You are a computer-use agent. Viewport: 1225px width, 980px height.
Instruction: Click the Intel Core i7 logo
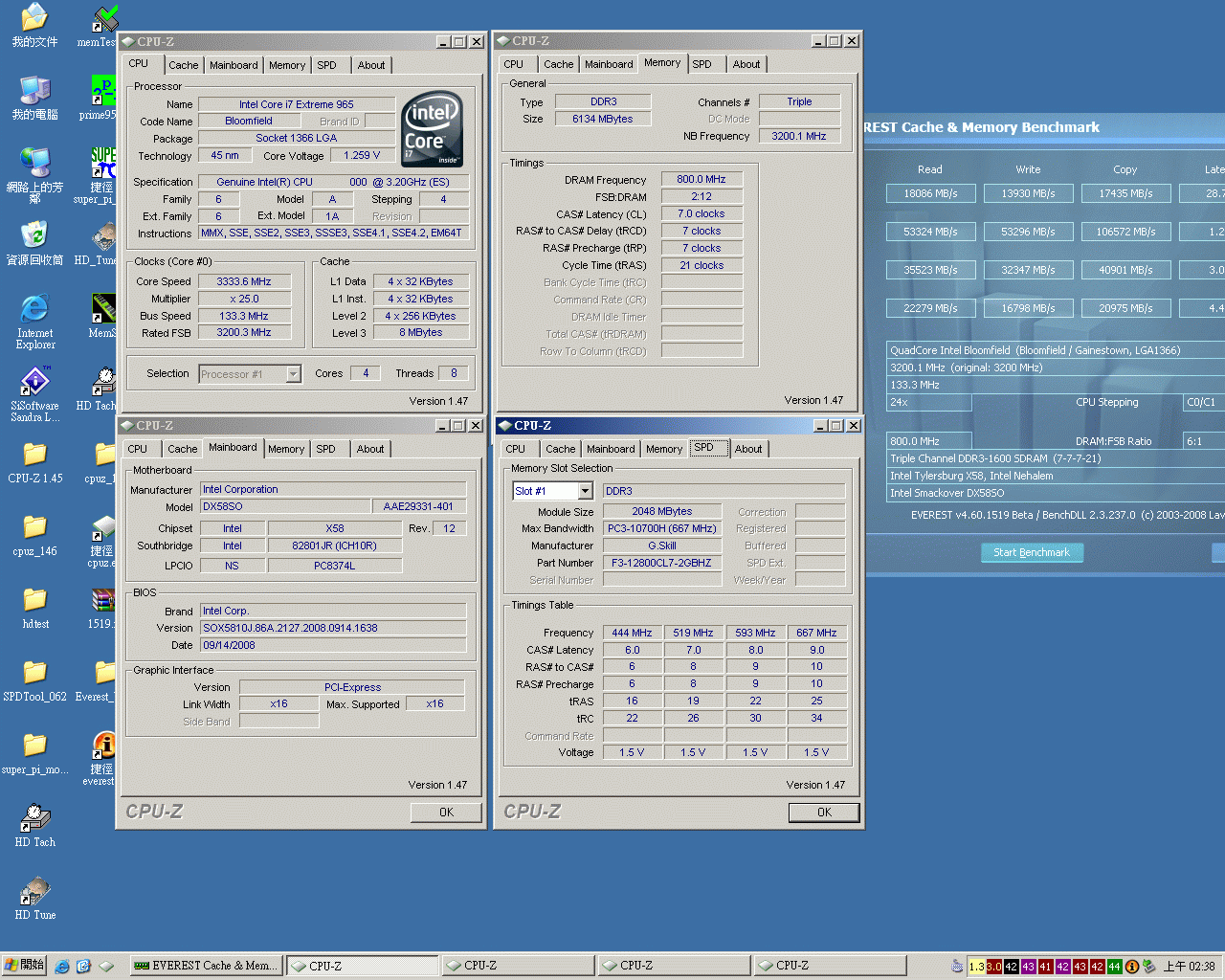click(433, 129)
